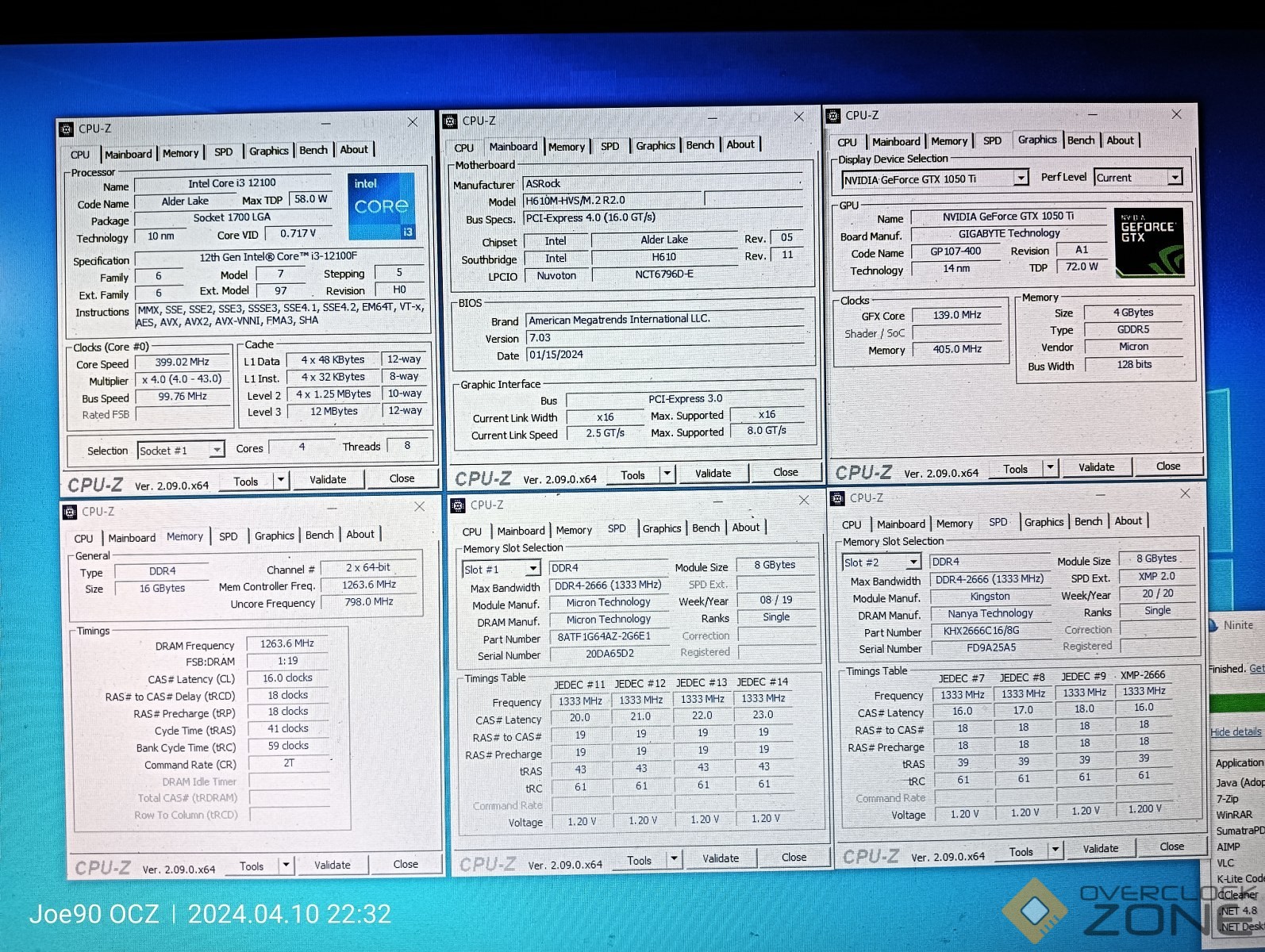Click Close button in Motherboard window
Image resolution: width=1265 pixels, height=952 pixels.
pos(786,472)
